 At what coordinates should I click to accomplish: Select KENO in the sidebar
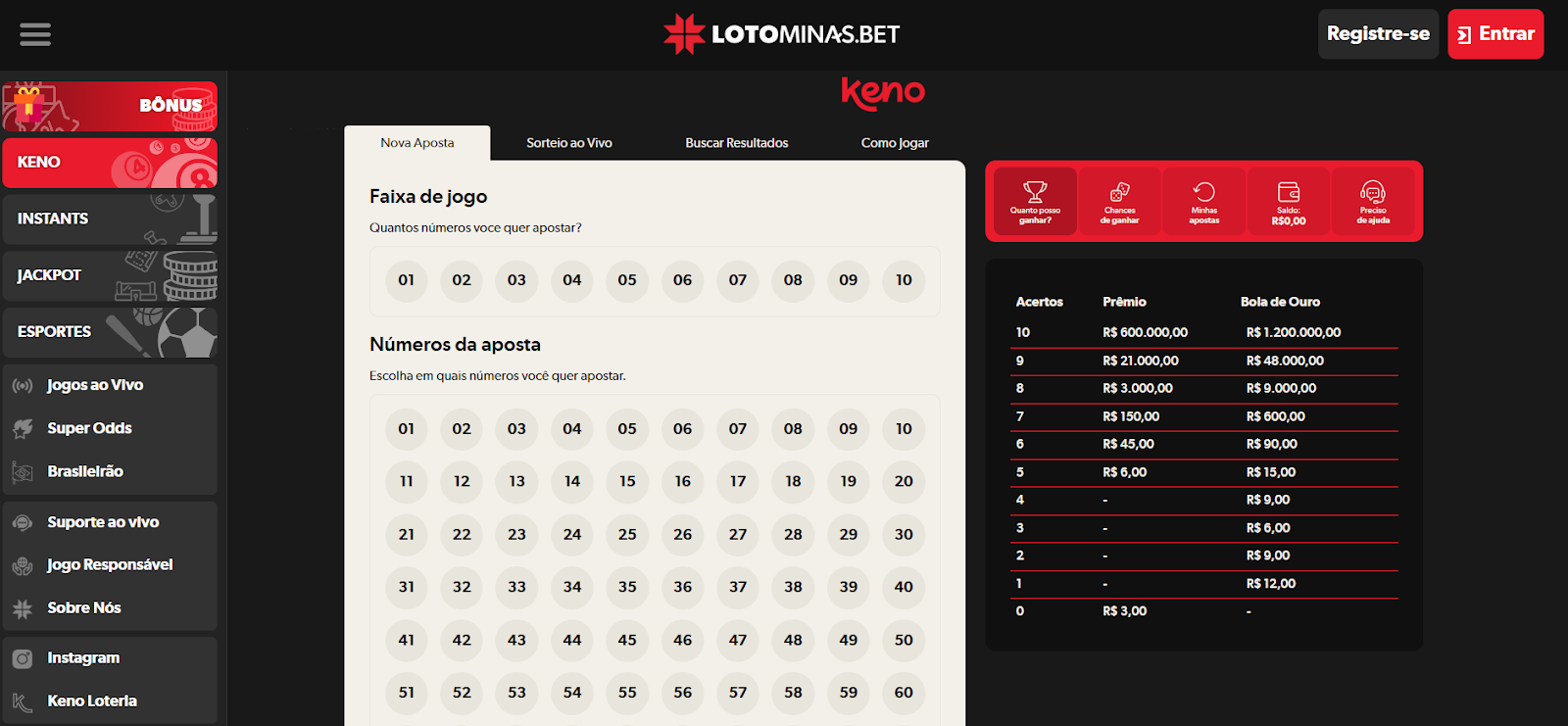point(110,163)
